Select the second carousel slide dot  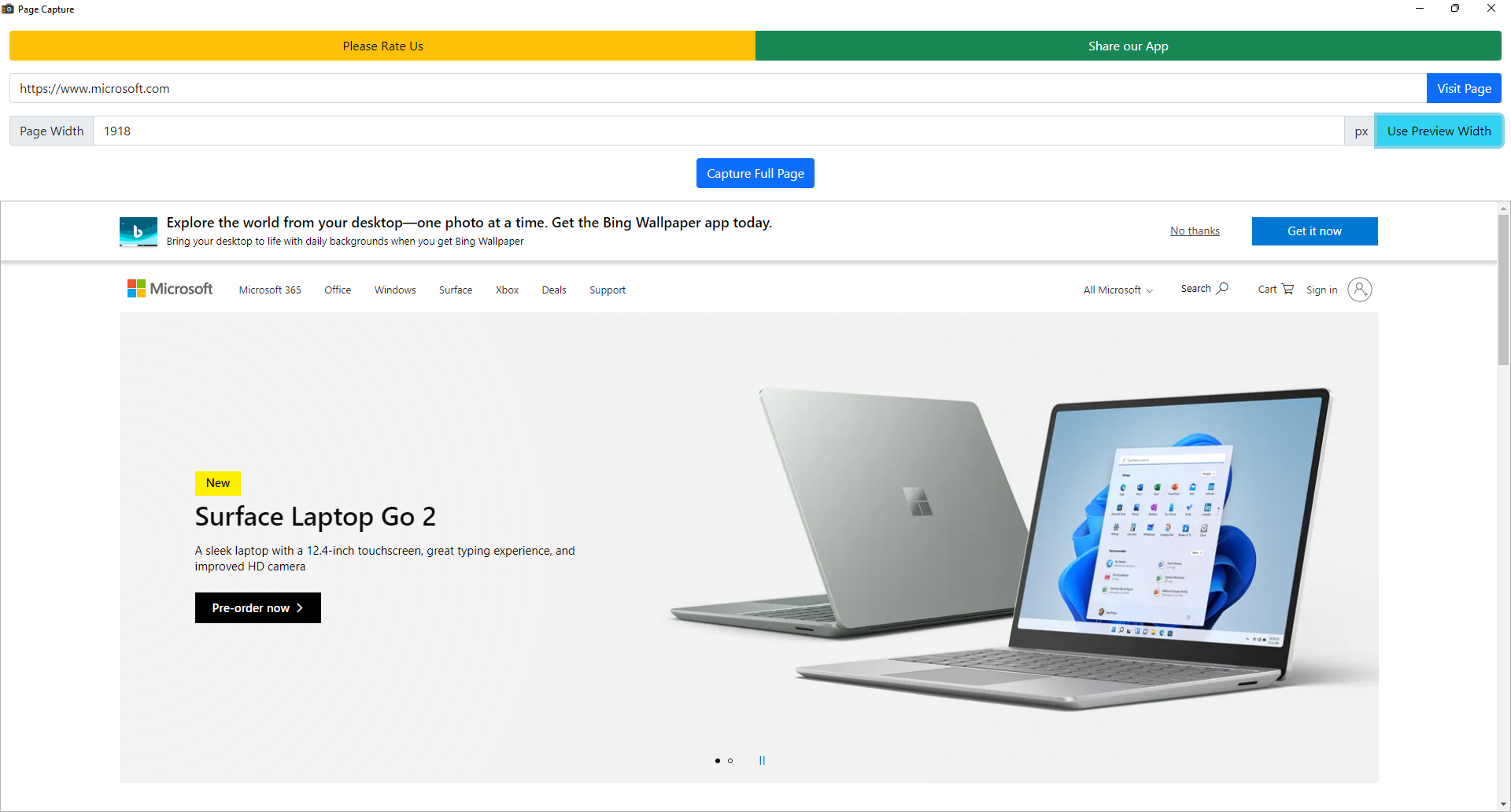(x=730, y=761)
